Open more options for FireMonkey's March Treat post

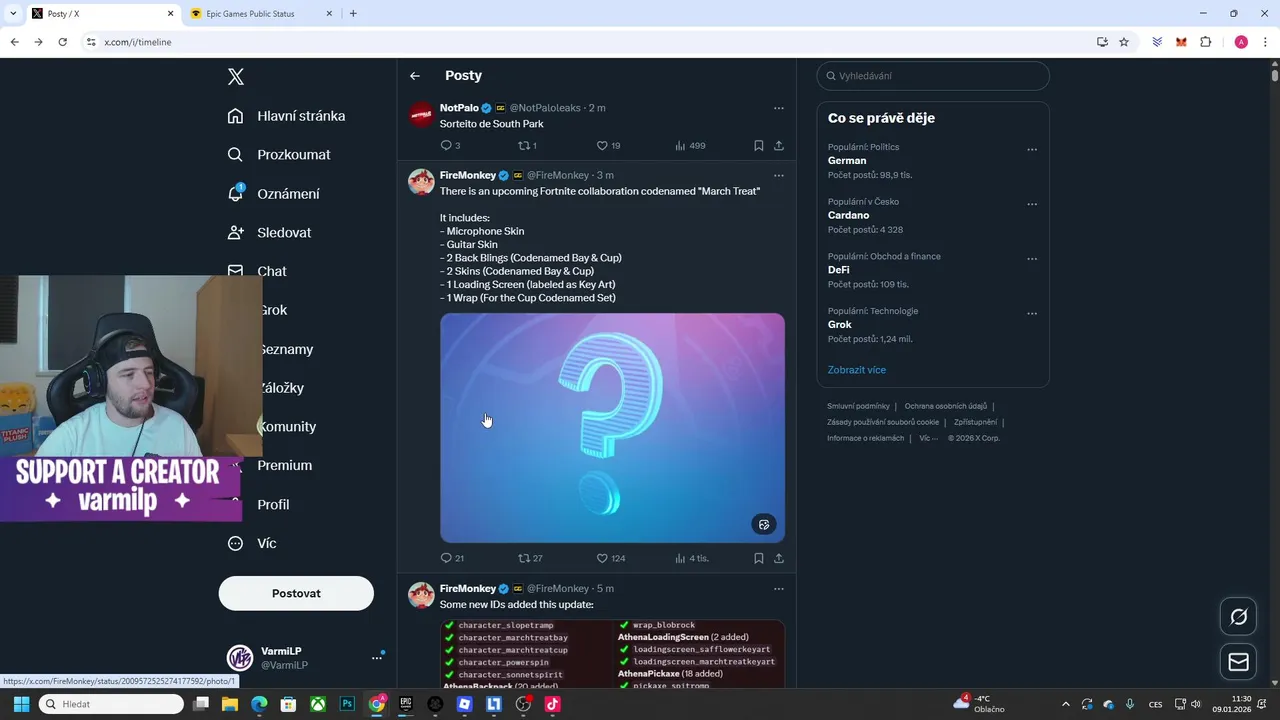pyautogui.click(x=779, y=176)
